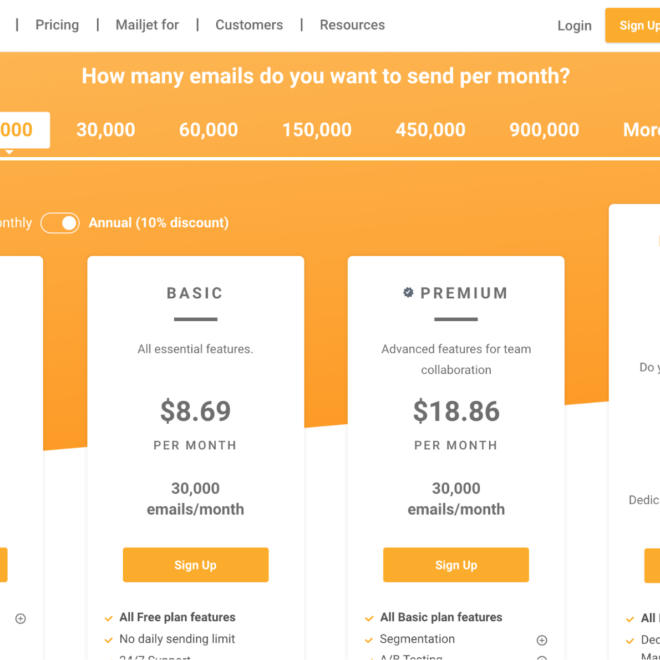Click Sign Up on the Basic plan
This screenshot has height=660, width=660.
[196, 565]
